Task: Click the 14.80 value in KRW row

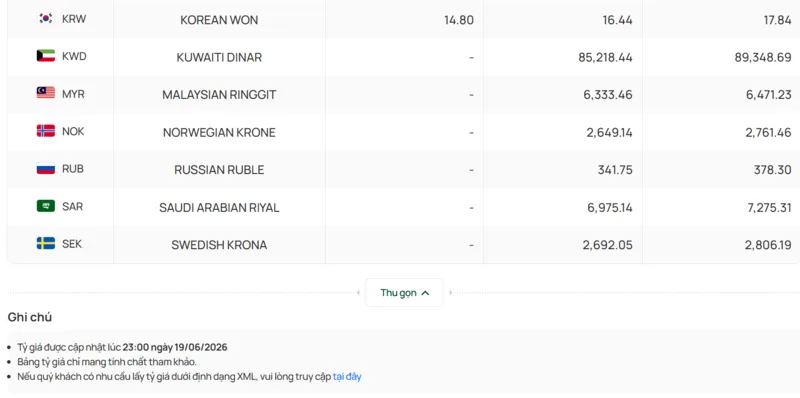Action: [459, 20]
